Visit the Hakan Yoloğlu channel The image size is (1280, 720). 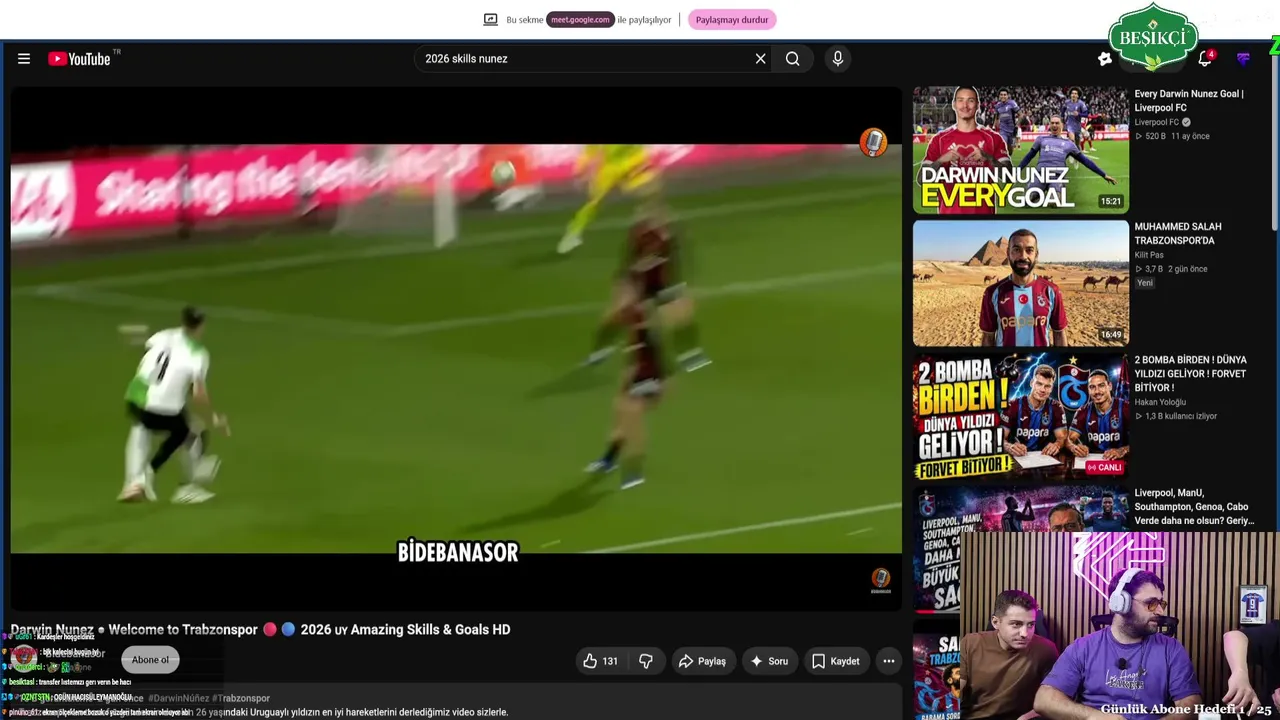coord(1160,402)
